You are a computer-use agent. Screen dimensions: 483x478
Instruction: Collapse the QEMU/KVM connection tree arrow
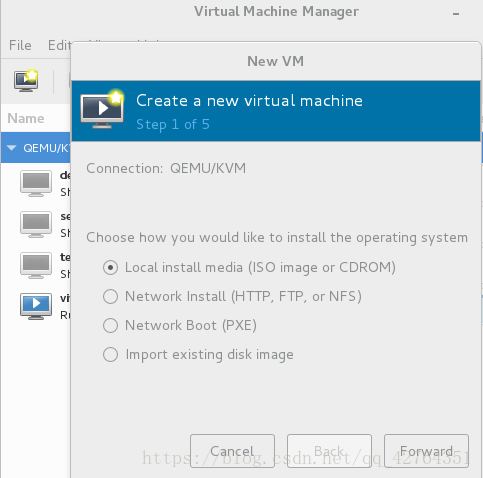12,148
